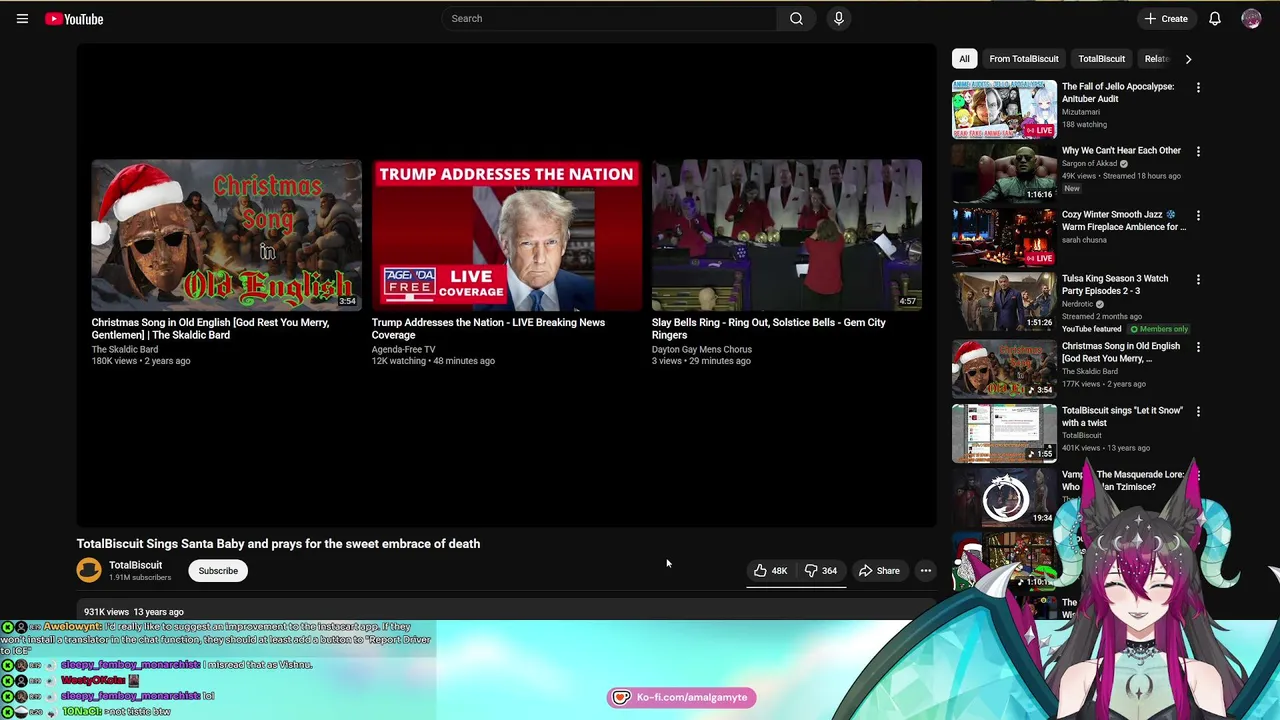Image resolution: width=1280 pixels, height=720 pixels.
Task: Focus the Search input field
Action: [610, 18]
